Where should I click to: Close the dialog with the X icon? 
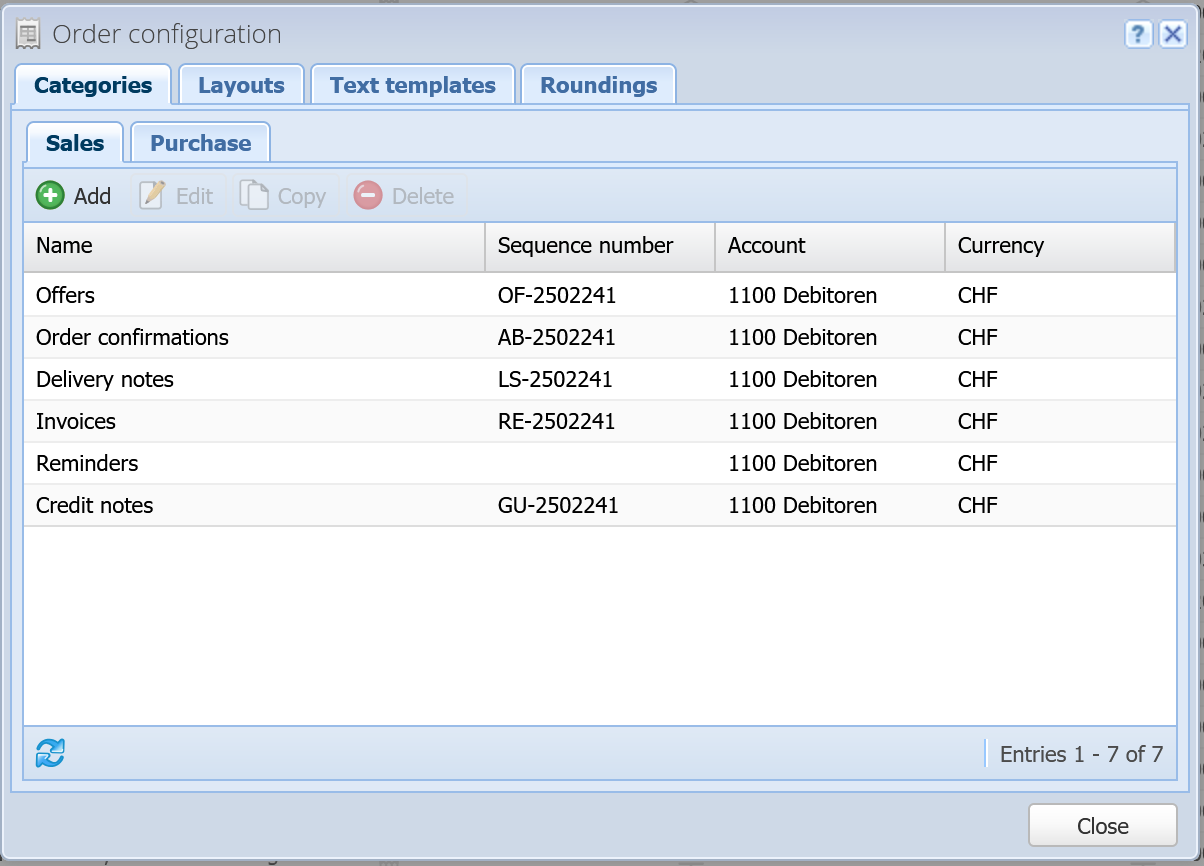[1172, 35]
